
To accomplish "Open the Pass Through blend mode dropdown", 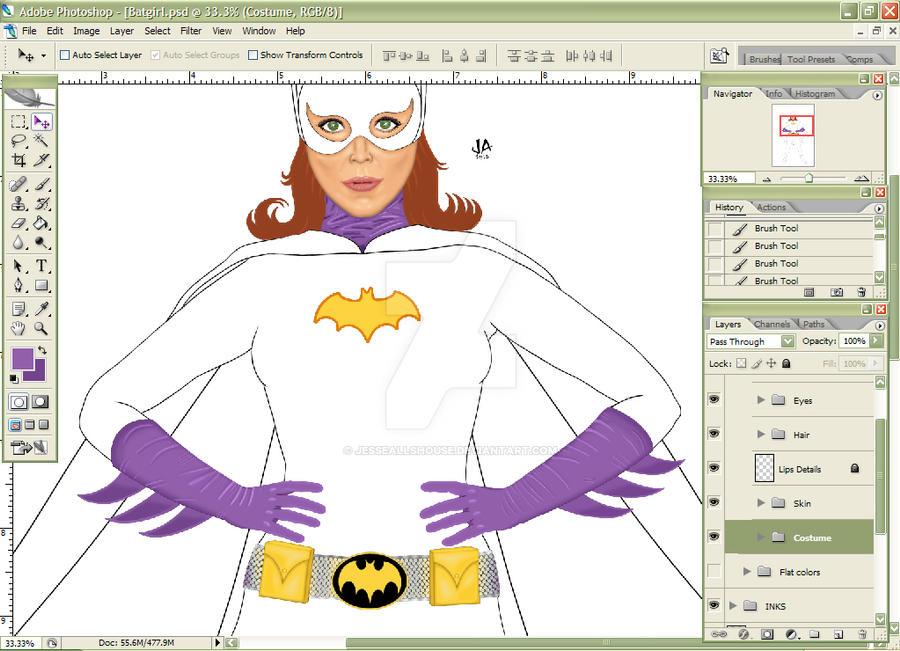I will click(x=788, y=342).
